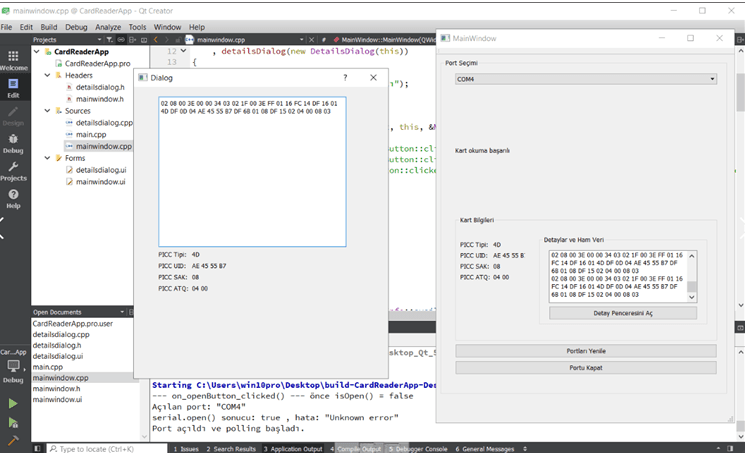
Task: Open the Edit menu
Action: pyautogui.click(x=26, y=27)
